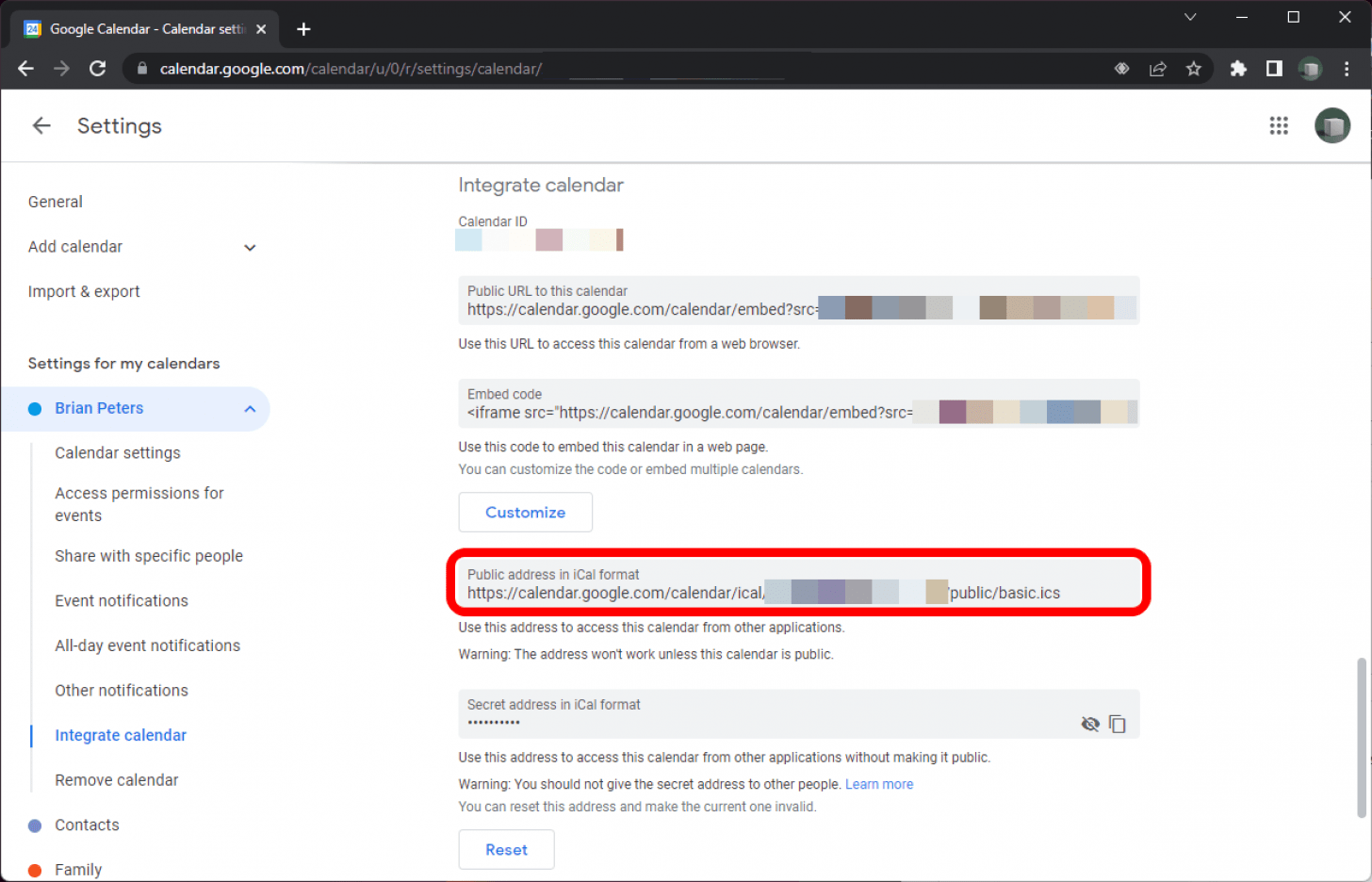Click the browser forward button
This screenshot has height=882, width=1372.
(61, 69)
